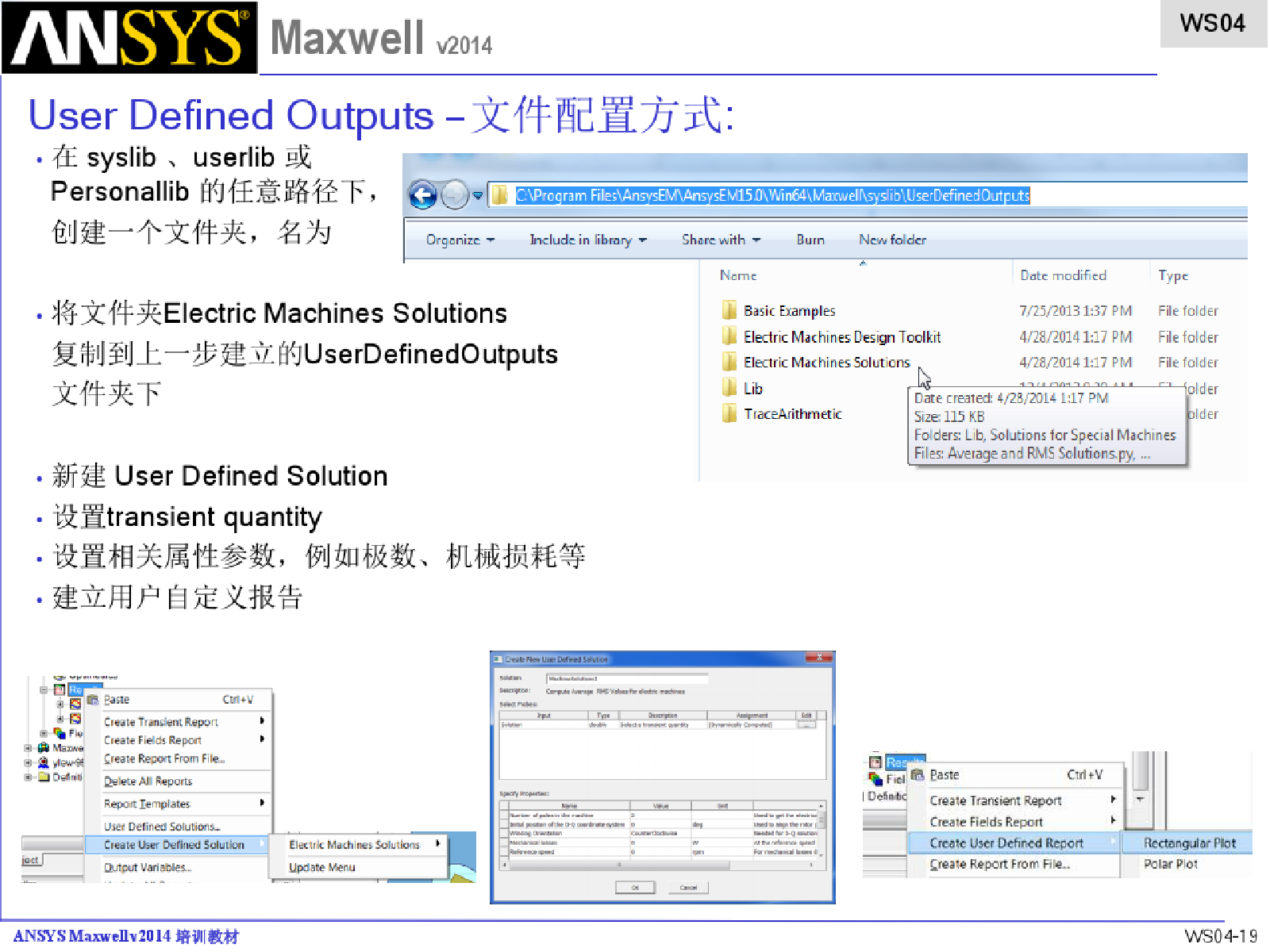Image resolution: width=1270 pixels, height=952 pixels.
Task: Click the Explorer Forward arrow button
Action: [x=455, y=195]
